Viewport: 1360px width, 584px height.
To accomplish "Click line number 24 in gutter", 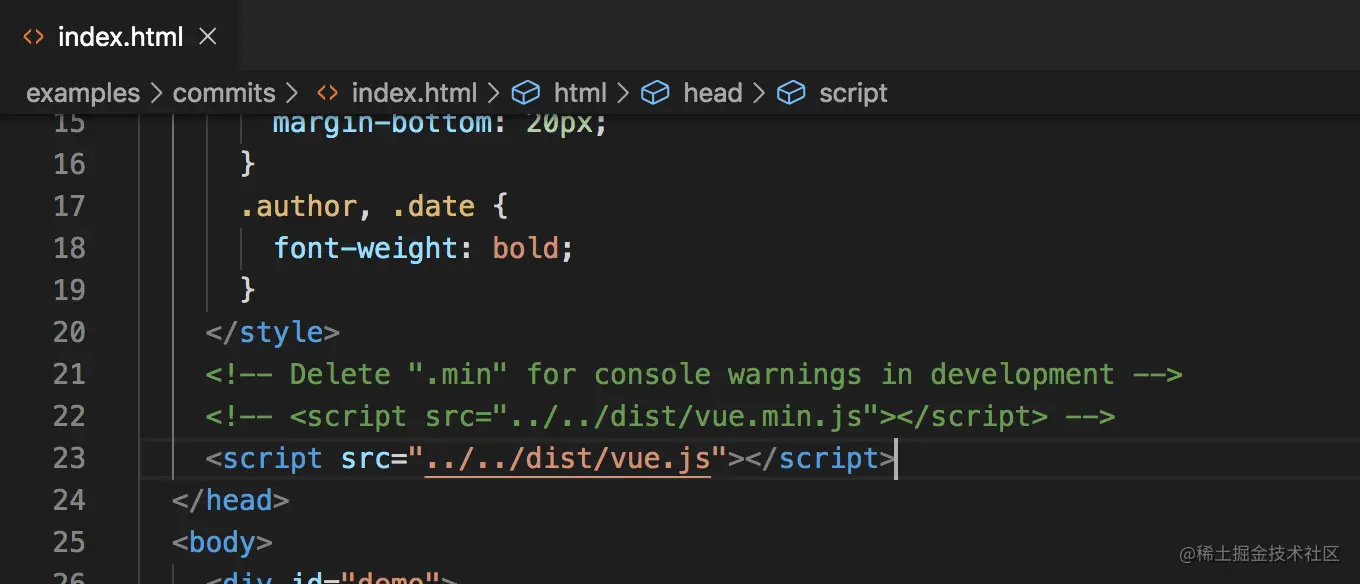I will [x=69, y=500].
